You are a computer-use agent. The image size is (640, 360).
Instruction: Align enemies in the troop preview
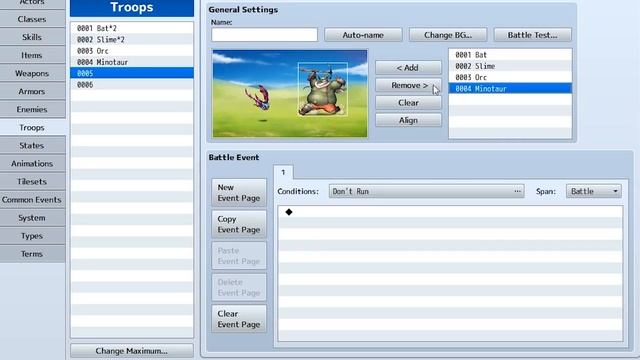pos(408,120)
